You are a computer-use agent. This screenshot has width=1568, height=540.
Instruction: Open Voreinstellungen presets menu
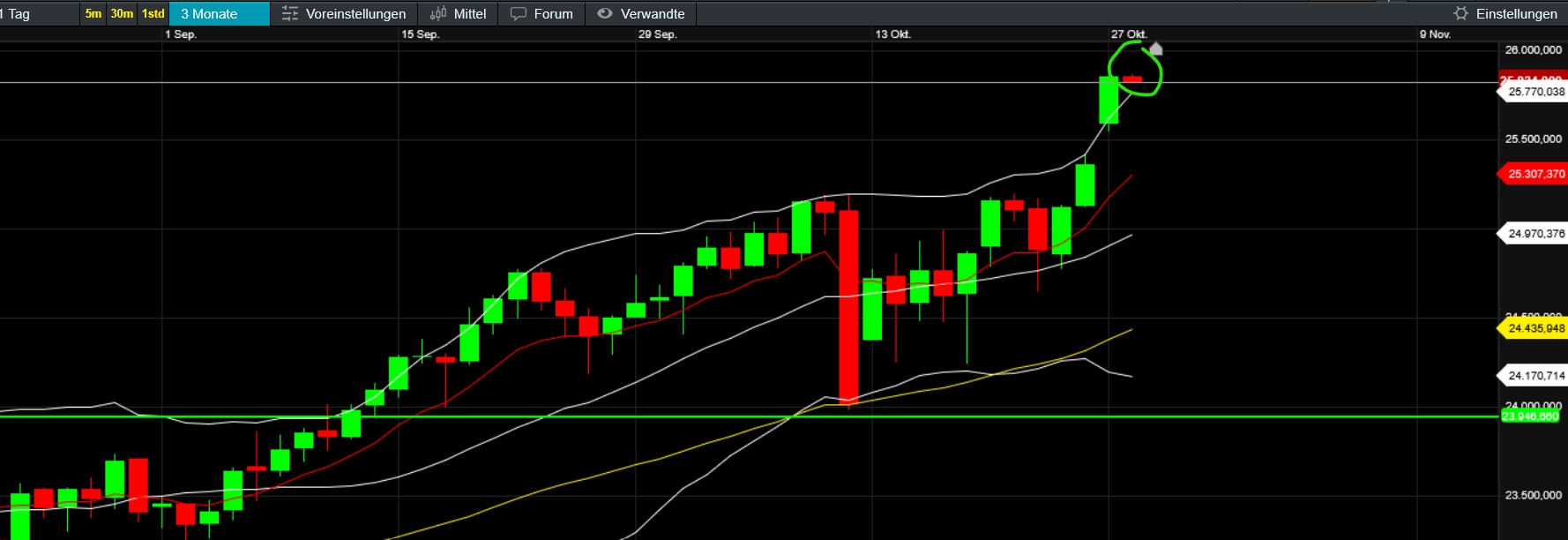tap(344, 13)
